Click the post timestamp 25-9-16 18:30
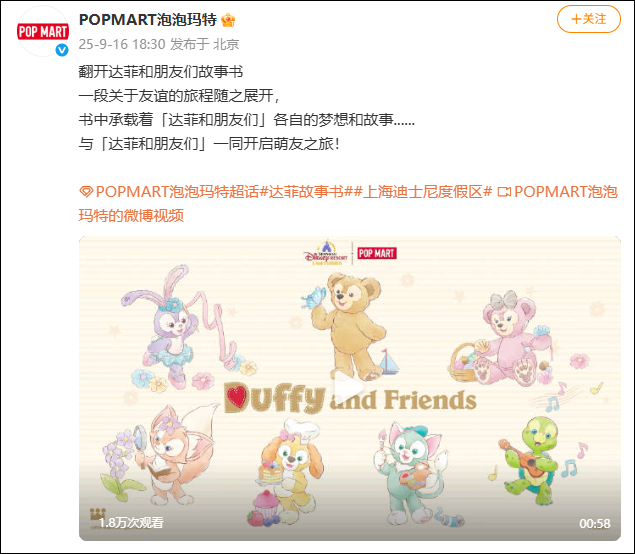Screen dimensions: 635x554 coord(122,44)
